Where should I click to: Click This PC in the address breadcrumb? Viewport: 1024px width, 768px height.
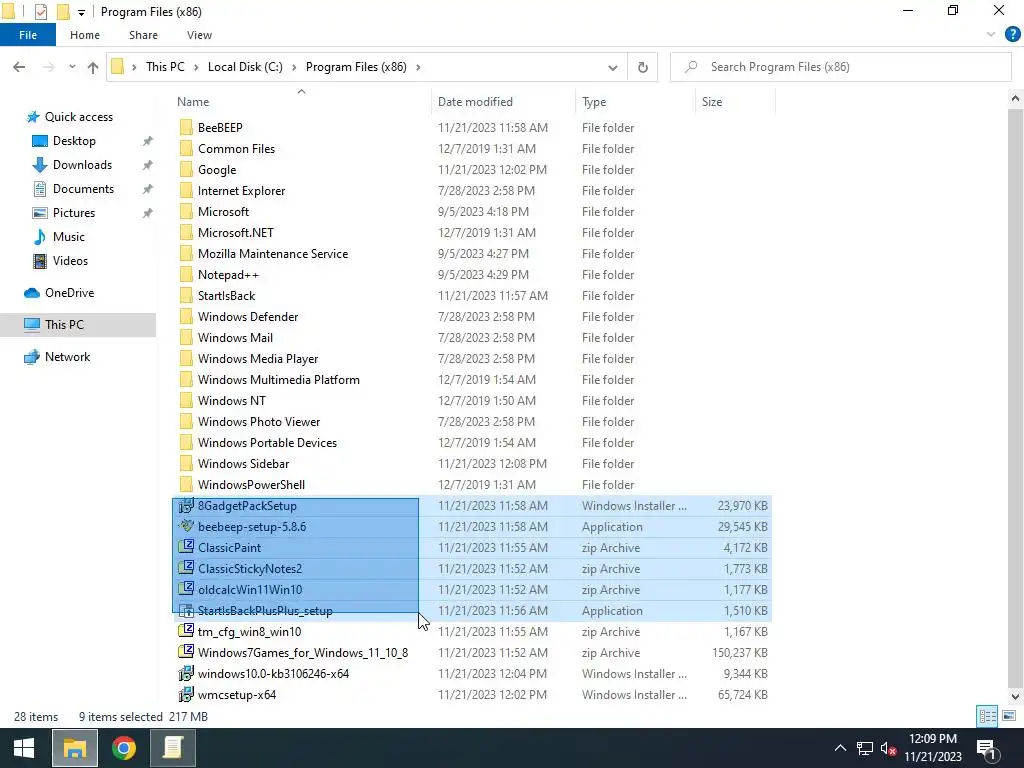tap(165, 67)
